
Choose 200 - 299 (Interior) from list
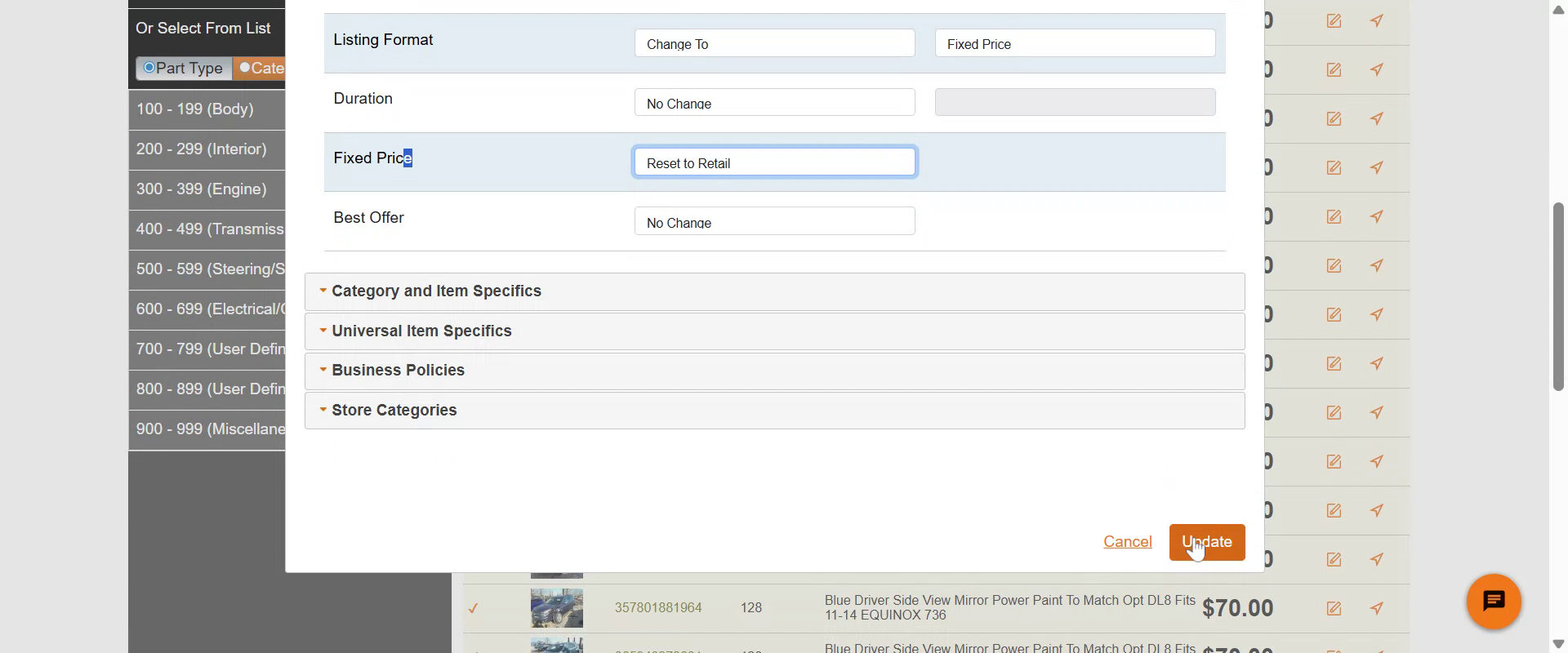coord(207,149)
